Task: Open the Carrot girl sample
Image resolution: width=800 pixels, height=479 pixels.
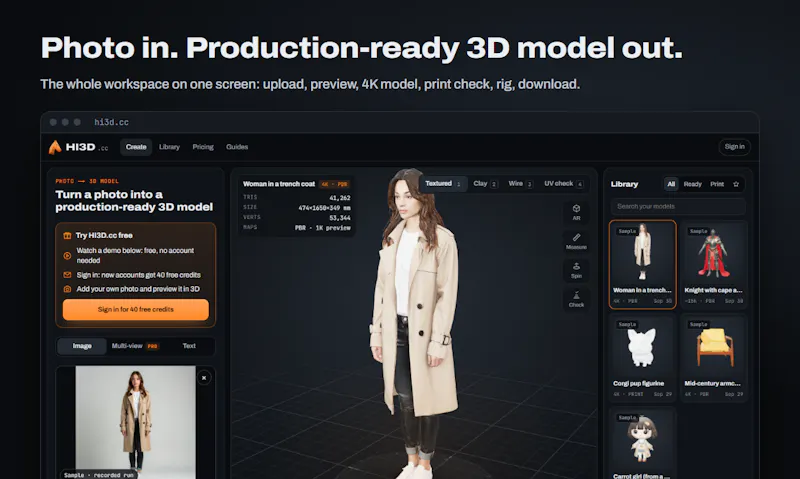Action: (x=642, y=444)
